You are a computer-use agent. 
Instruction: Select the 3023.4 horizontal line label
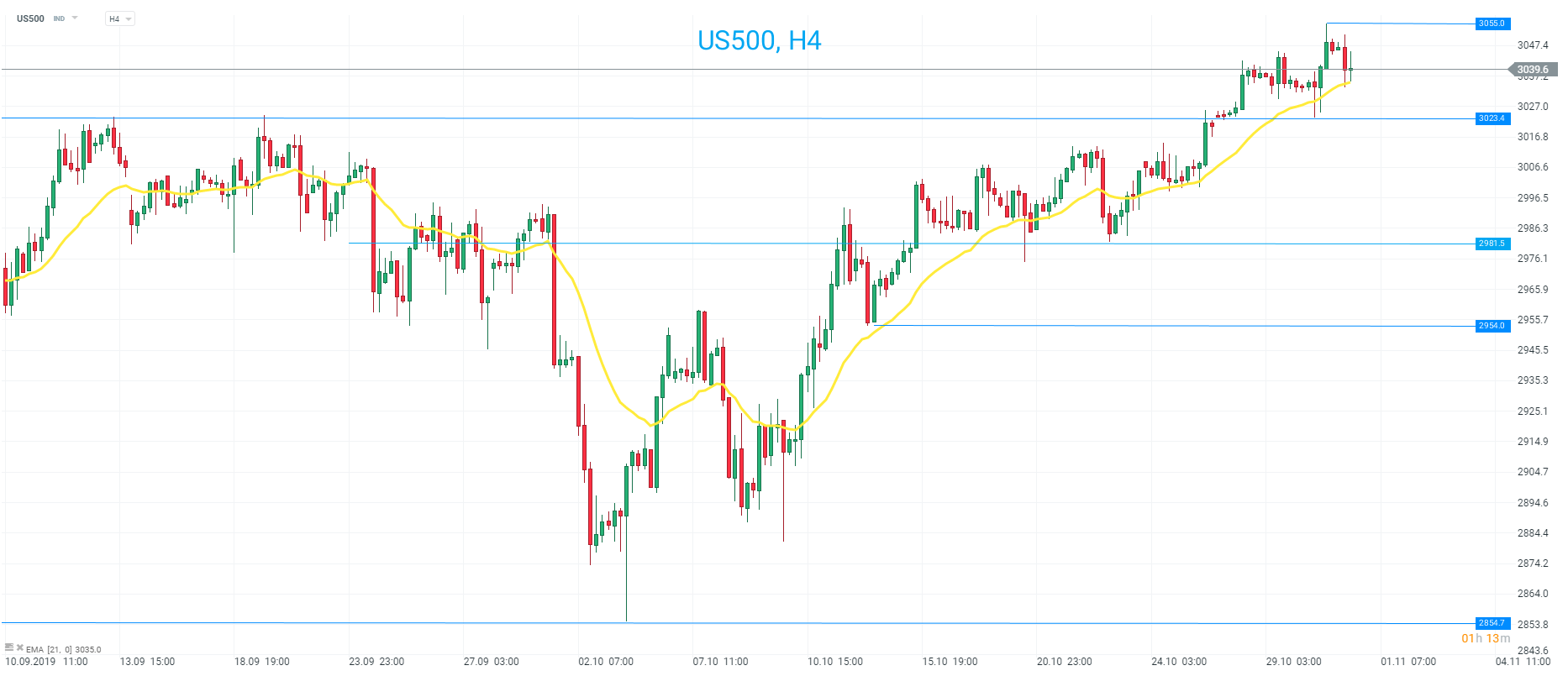tap(1492, 118)
